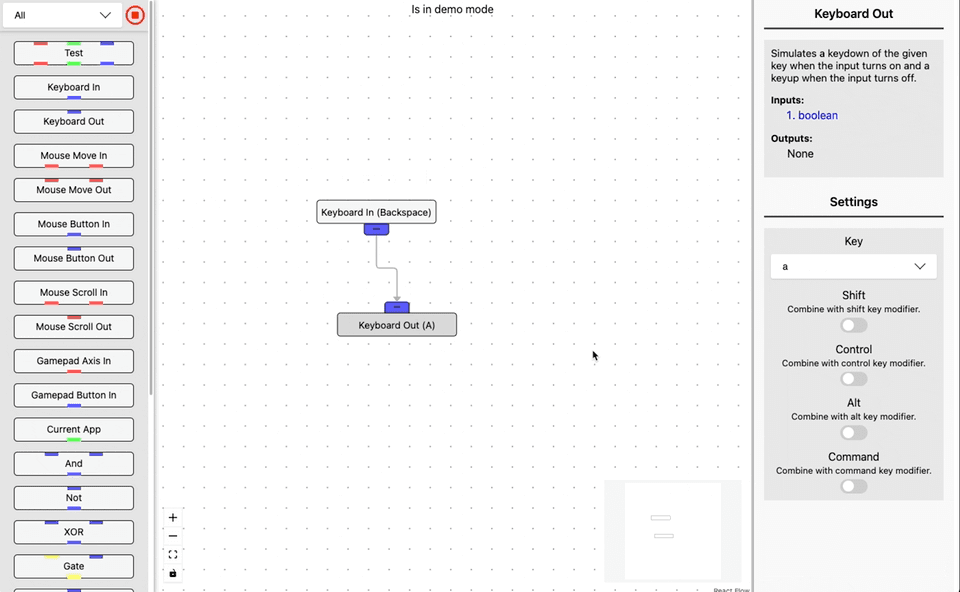Zoom in on the node canvas

(172, 517)
